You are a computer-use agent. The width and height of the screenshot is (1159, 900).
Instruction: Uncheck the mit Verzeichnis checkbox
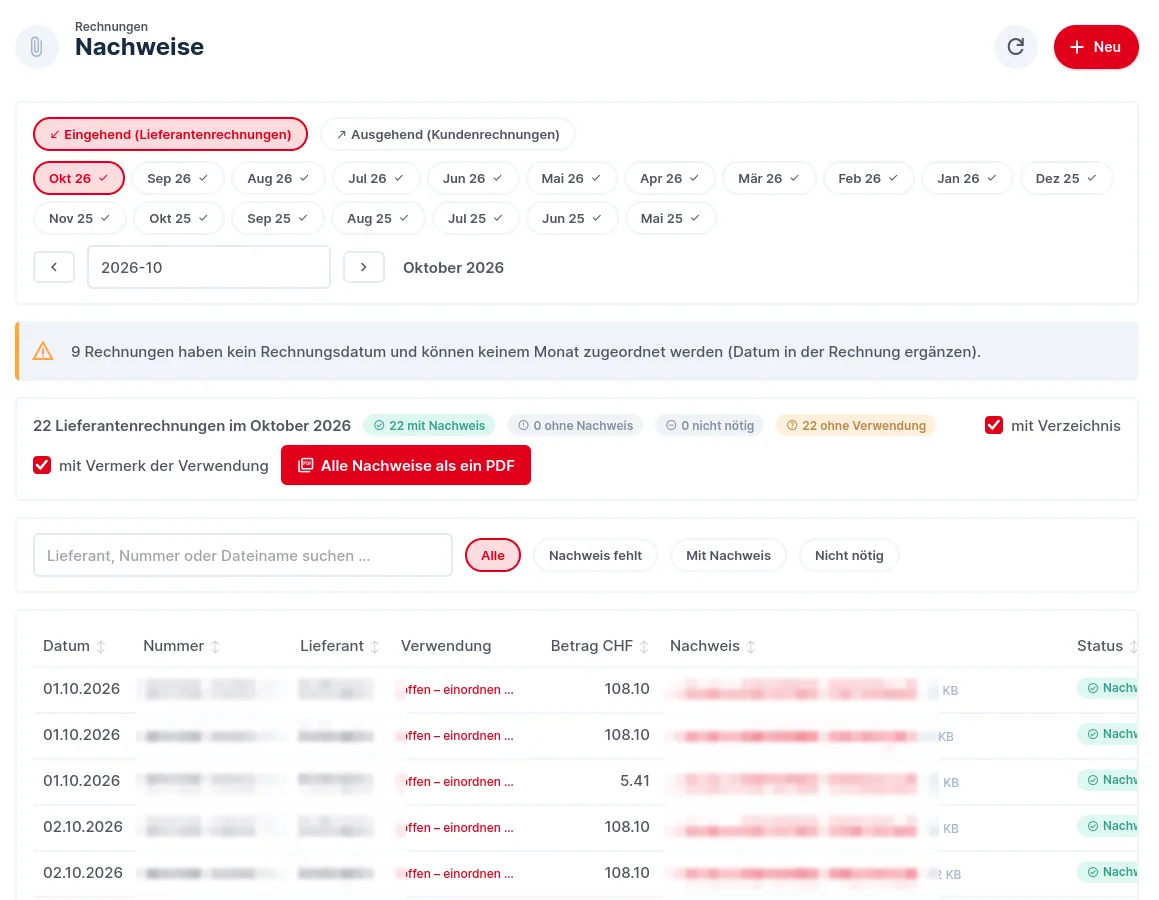pyautogui.click(x=994, y=426)
